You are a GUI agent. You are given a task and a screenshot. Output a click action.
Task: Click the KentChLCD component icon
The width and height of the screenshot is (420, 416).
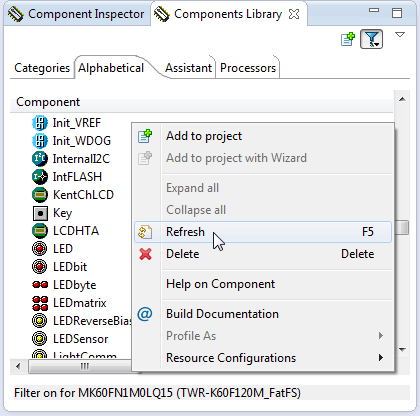click(x=40, y=195)
